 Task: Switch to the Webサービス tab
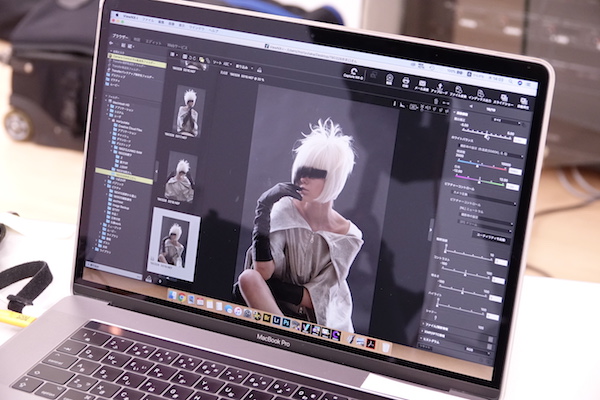point(178,46)
